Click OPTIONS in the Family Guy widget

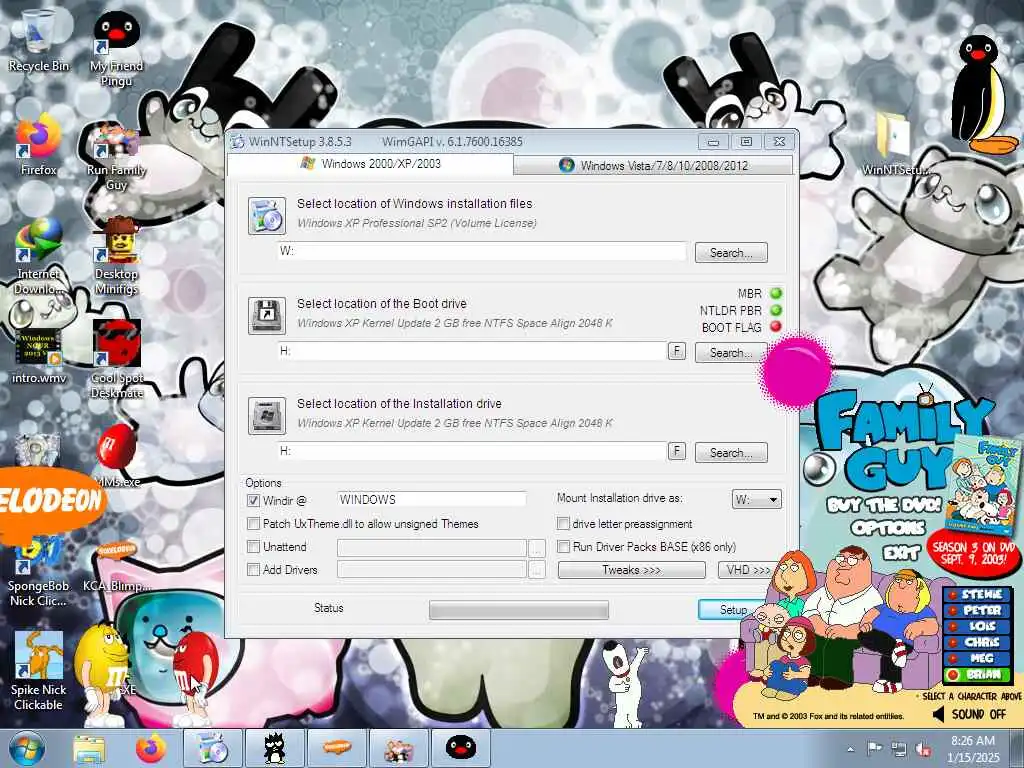[888, 528]
